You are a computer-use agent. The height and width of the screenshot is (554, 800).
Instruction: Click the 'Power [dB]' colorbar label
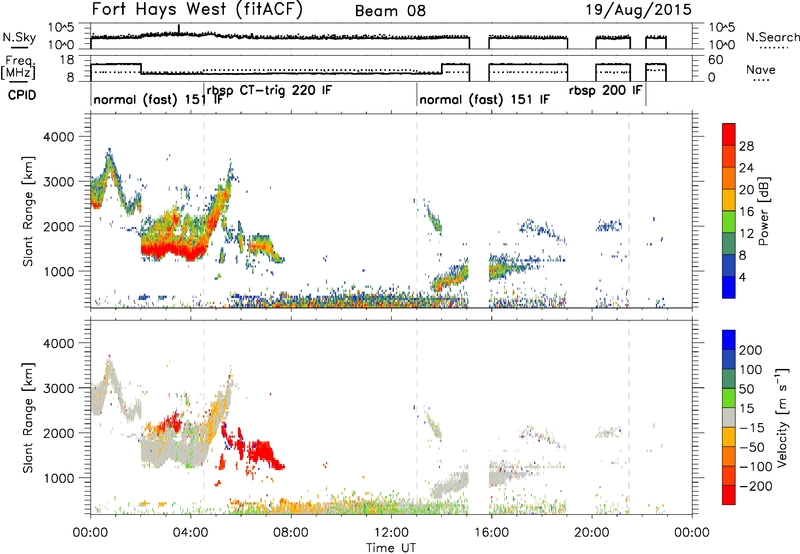764,211
